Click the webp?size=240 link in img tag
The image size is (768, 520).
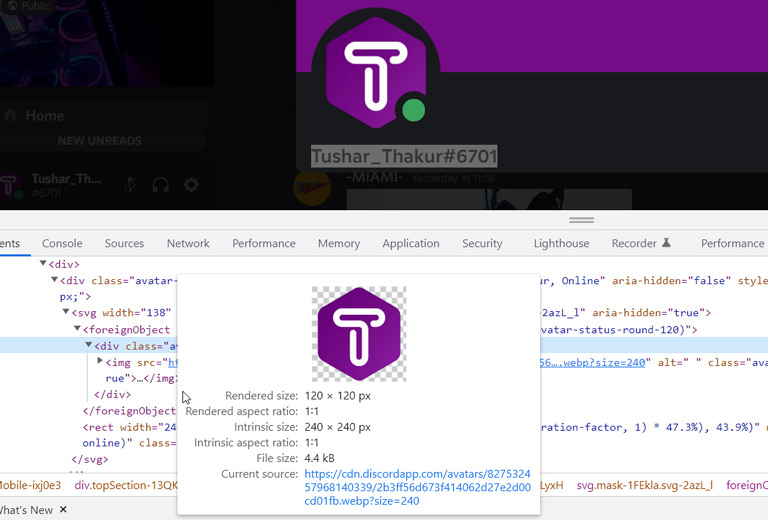[593, 362]
